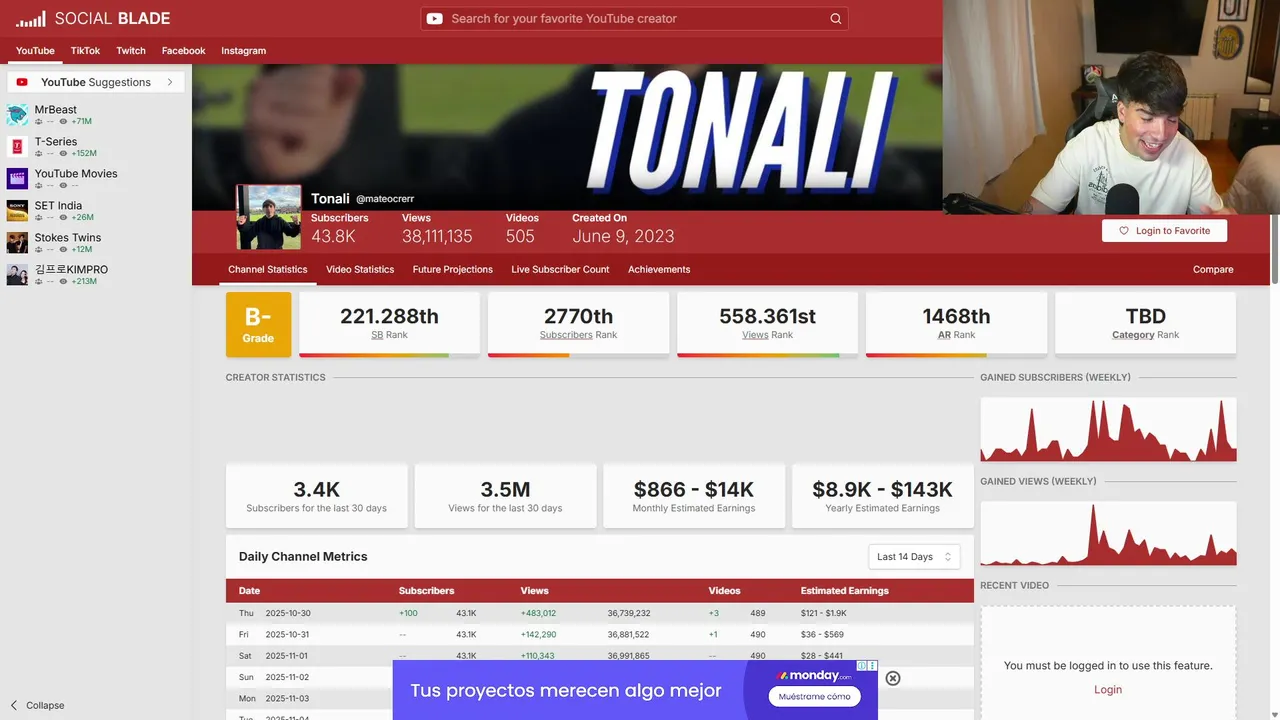Click the Login to Favorite button

coord(1164,231)
